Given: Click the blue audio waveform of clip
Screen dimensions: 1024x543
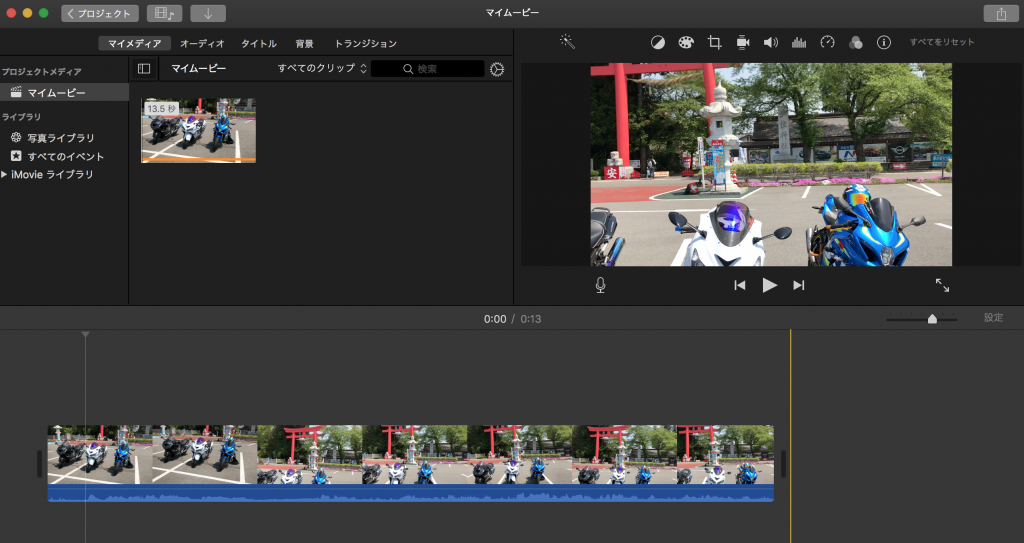Looking at the screenshot, I should coord(411,493).
